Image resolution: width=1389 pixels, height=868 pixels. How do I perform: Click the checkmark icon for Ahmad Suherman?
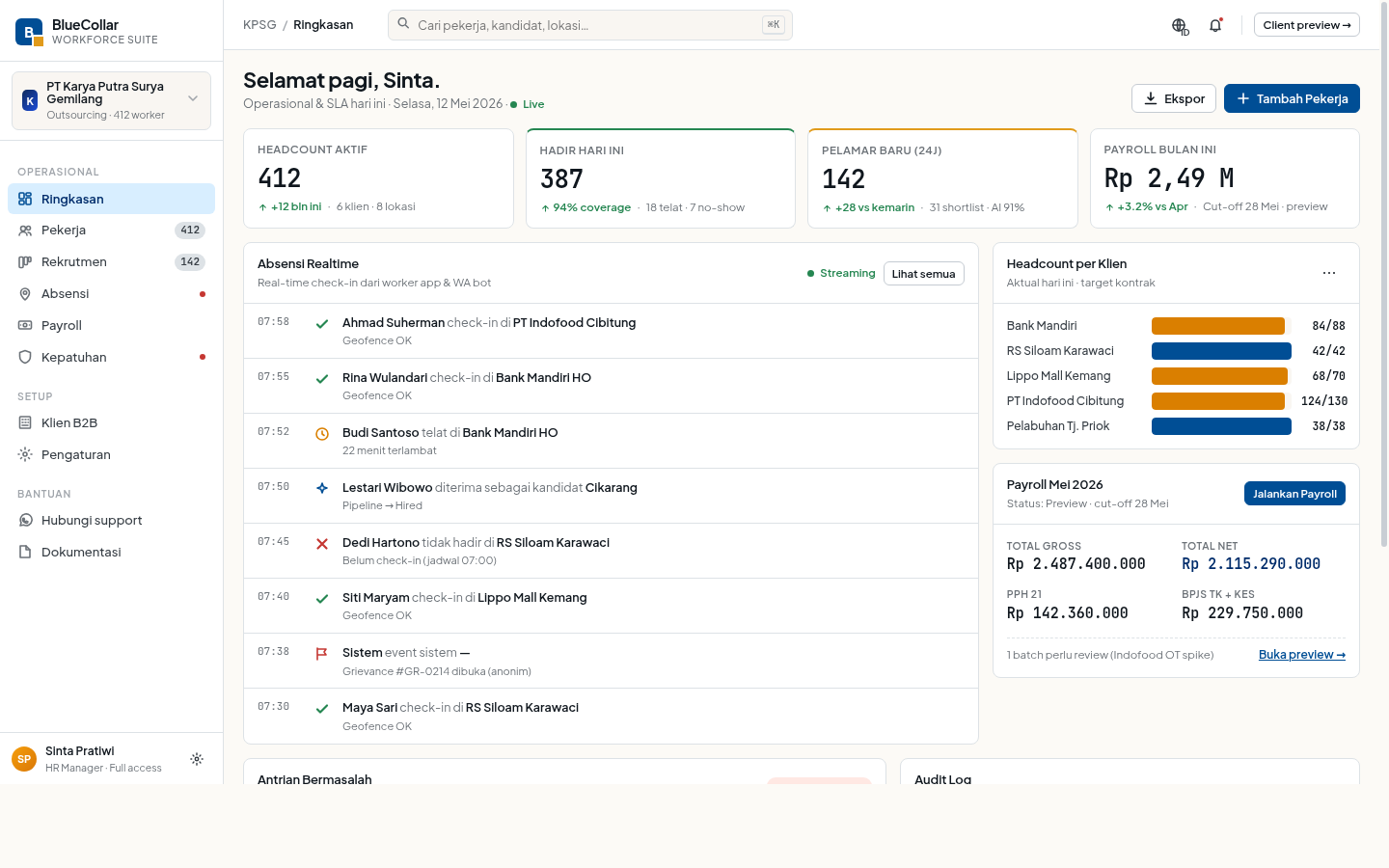coord(322,324)
